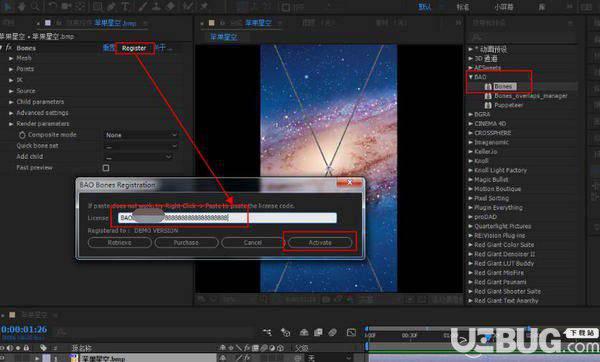Image resolution: width=600 pixels, height=362 pixels.
Task: Click Retrieve in registration dialog
Action: point(120,243)
